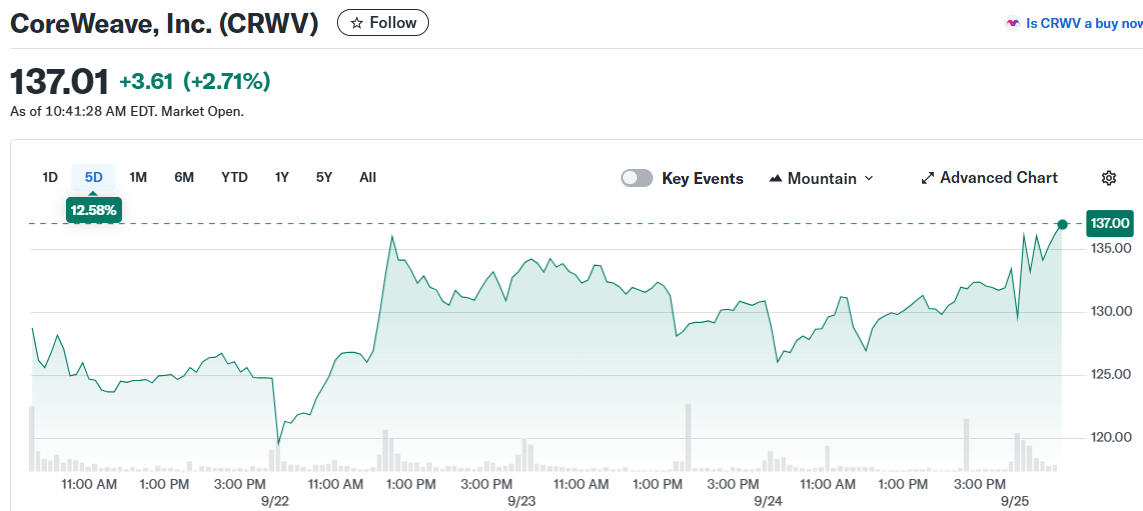Open chart settings gear icon

(1109, 178)
